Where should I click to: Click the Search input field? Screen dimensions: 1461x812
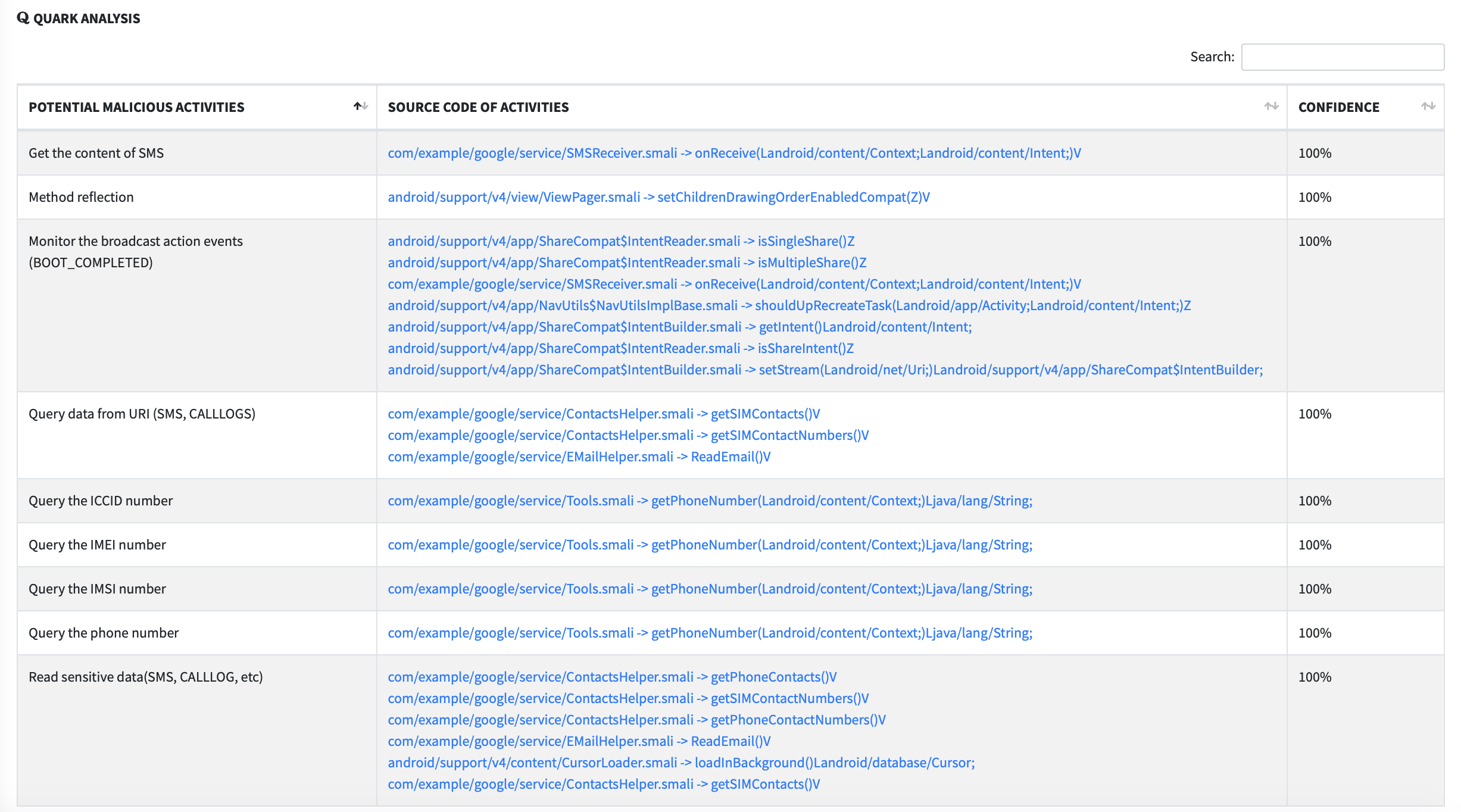click(x=1342, y=57)
